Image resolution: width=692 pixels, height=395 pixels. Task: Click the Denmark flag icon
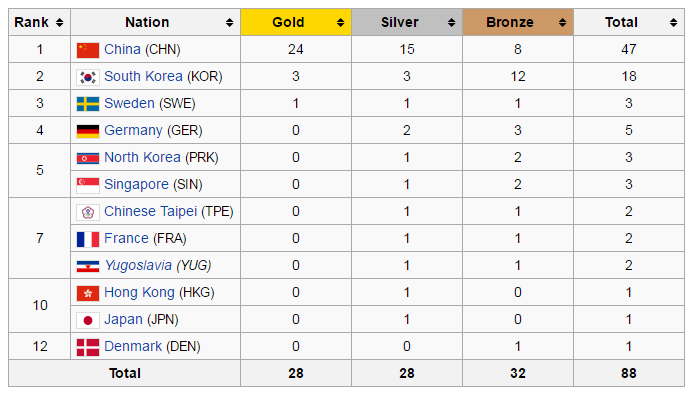coord(88,347)
